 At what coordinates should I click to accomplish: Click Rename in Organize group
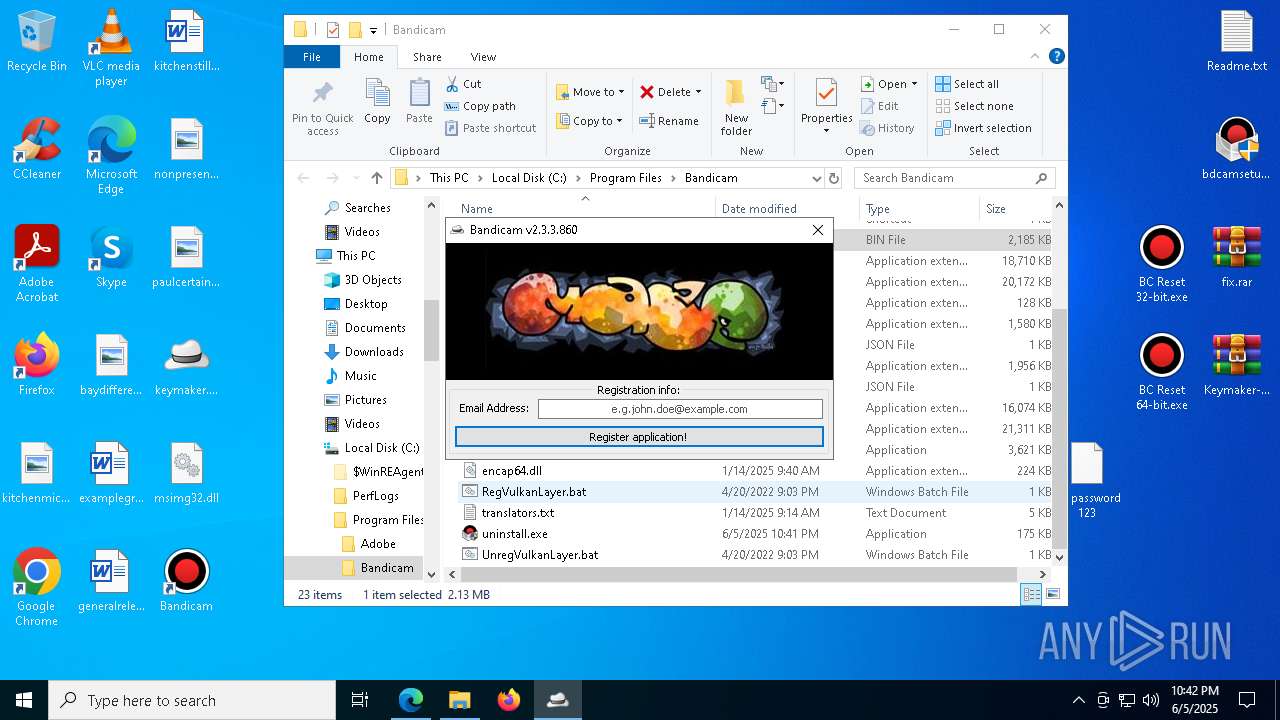point(669,121)
